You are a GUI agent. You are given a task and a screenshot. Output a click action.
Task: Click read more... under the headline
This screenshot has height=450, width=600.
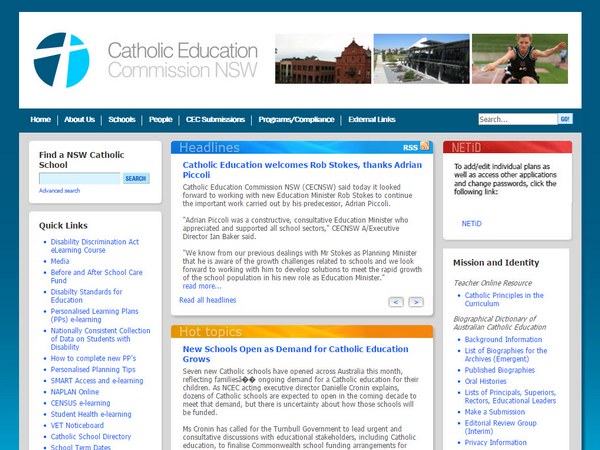pos(202,286)
